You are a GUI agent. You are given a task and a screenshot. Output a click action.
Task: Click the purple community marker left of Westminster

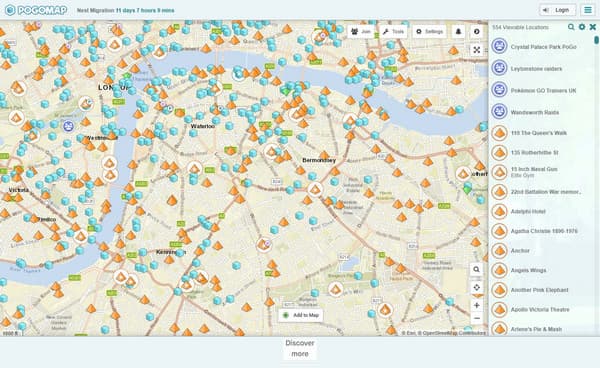[68, 126]
